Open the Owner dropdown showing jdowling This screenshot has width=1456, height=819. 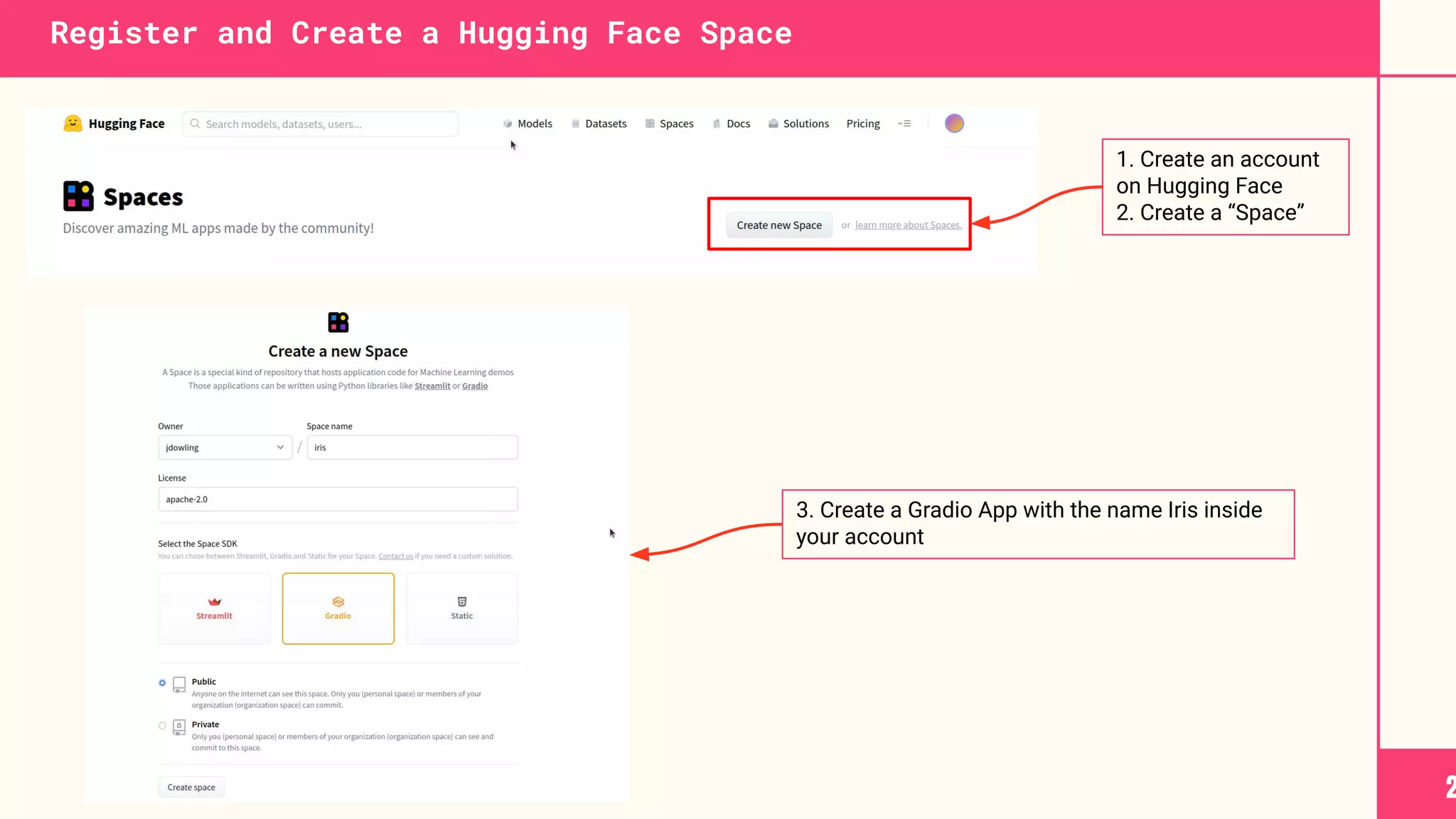[225, 447]
